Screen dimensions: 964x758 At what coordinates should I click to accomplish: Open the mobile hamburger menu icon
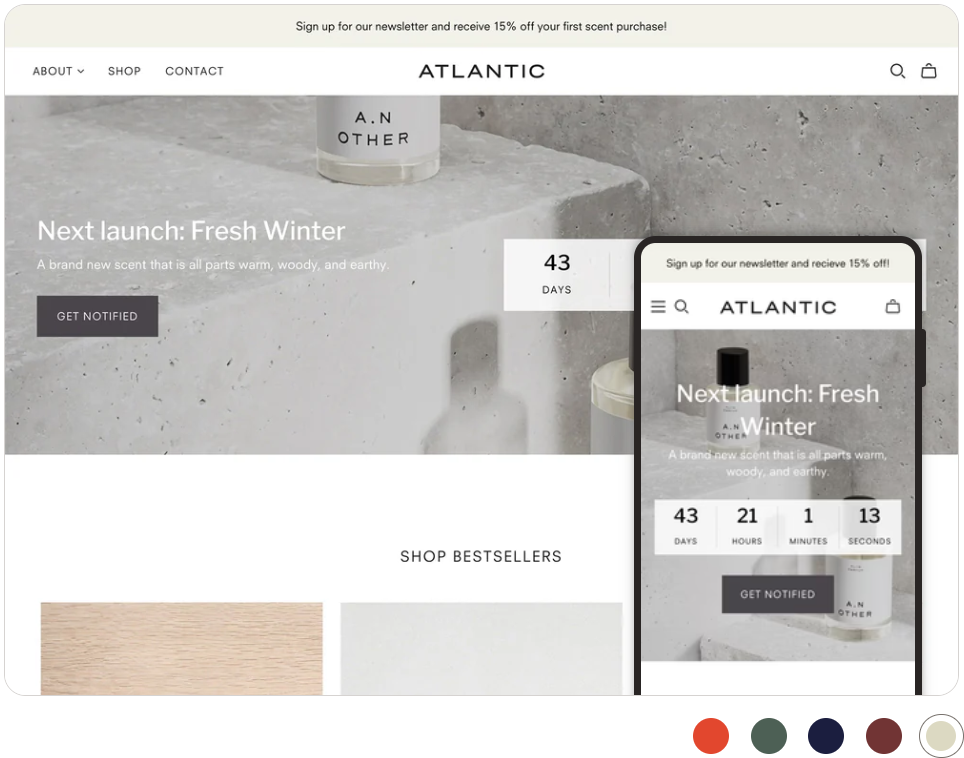coord(658,307)
